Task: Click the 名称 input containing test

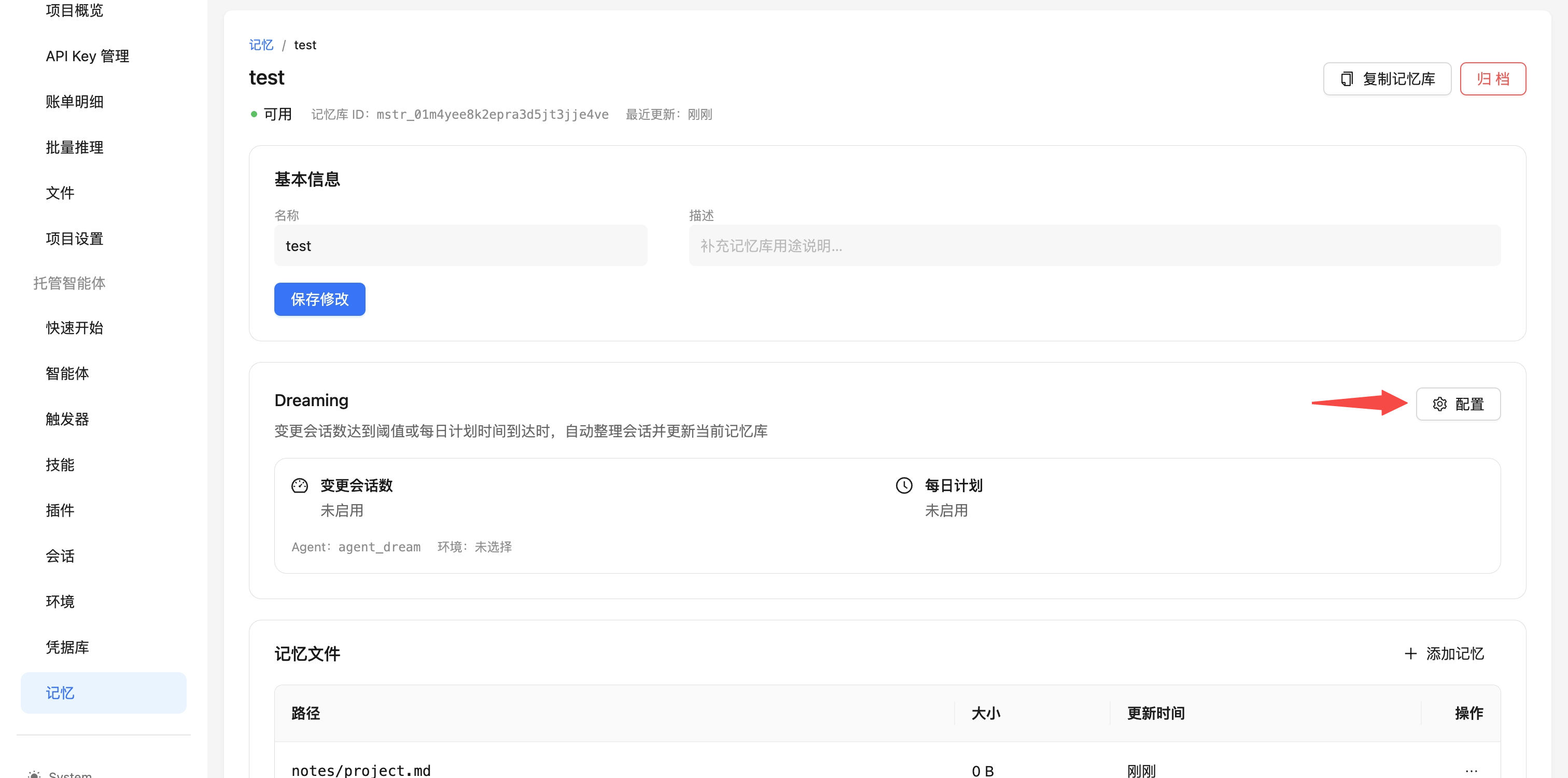Action: [461, 246]
